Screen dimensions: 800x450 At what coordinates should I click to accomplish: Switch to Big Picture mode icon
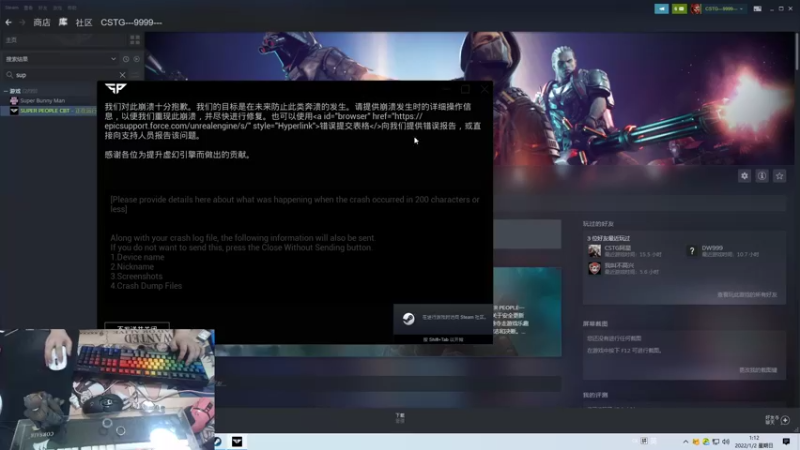(757, 9)
